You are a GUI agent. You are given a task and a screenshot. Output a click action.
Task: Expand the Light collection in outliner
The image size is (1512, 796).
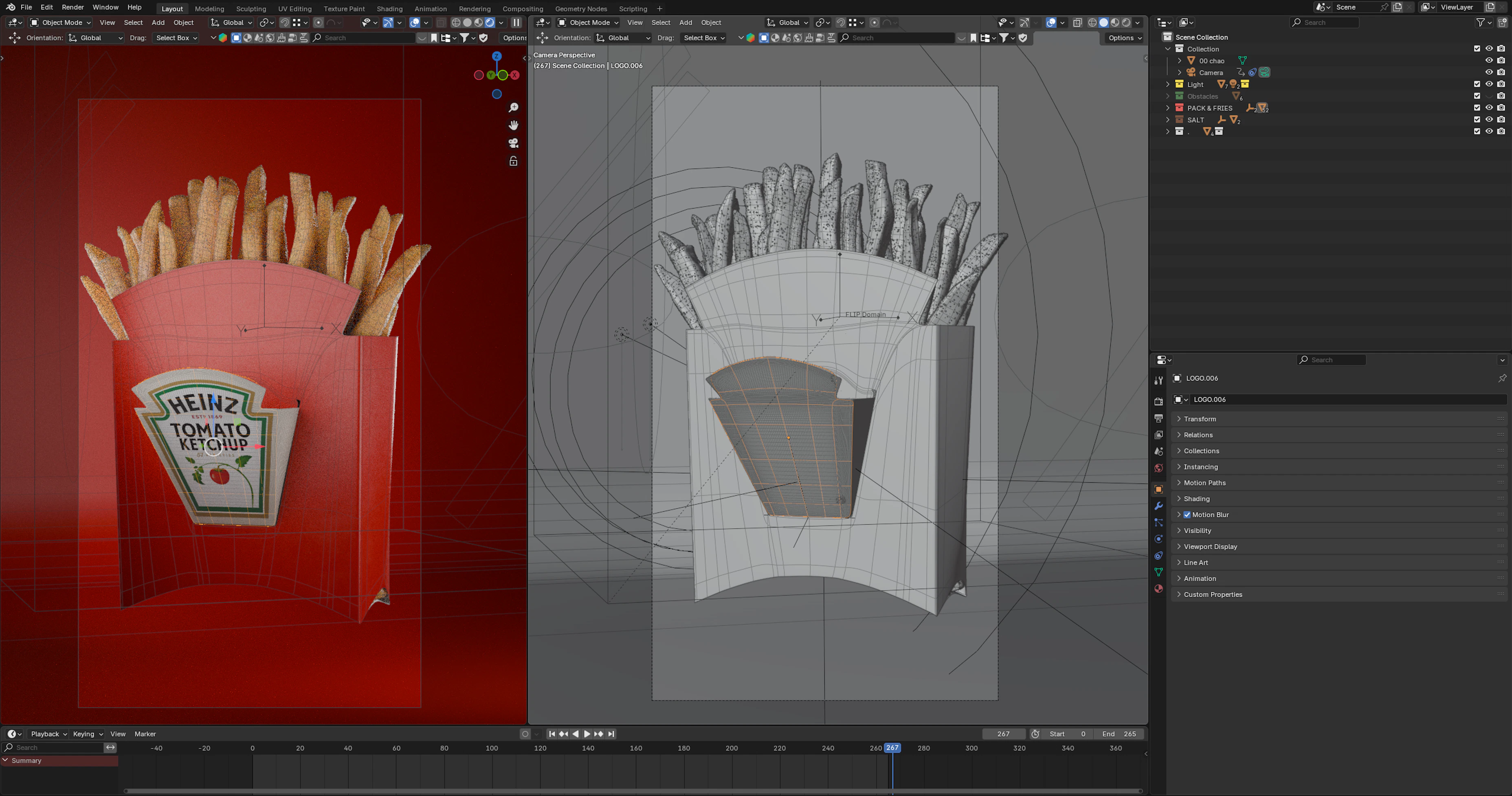point(1168,85)
